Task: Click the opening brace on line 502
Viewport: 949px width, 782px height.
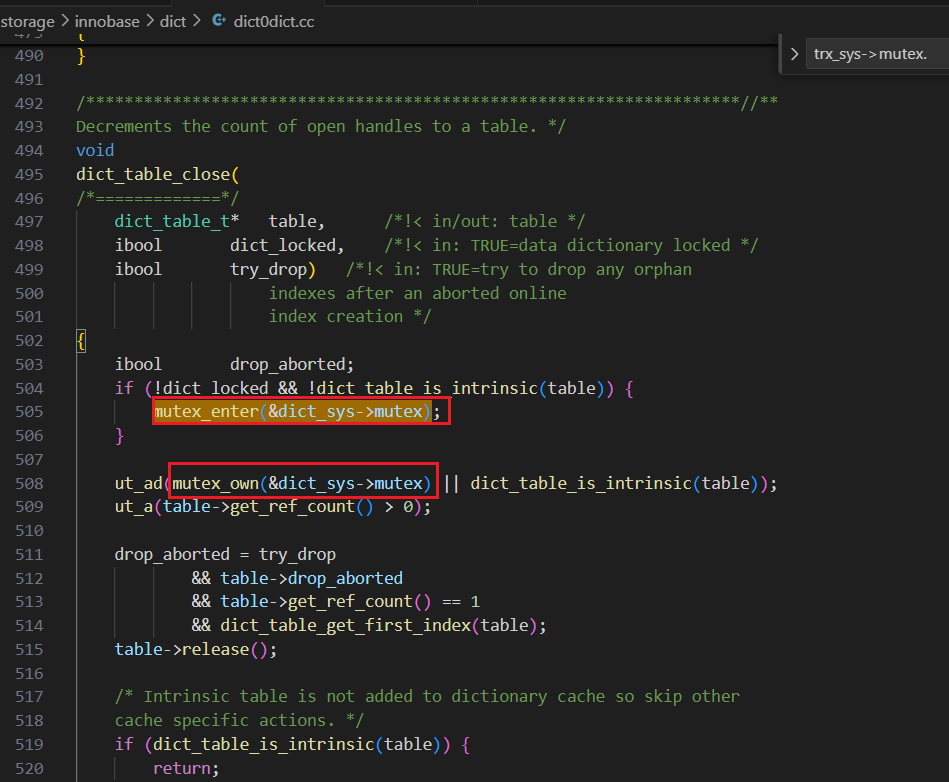Action: coord(81,340)
